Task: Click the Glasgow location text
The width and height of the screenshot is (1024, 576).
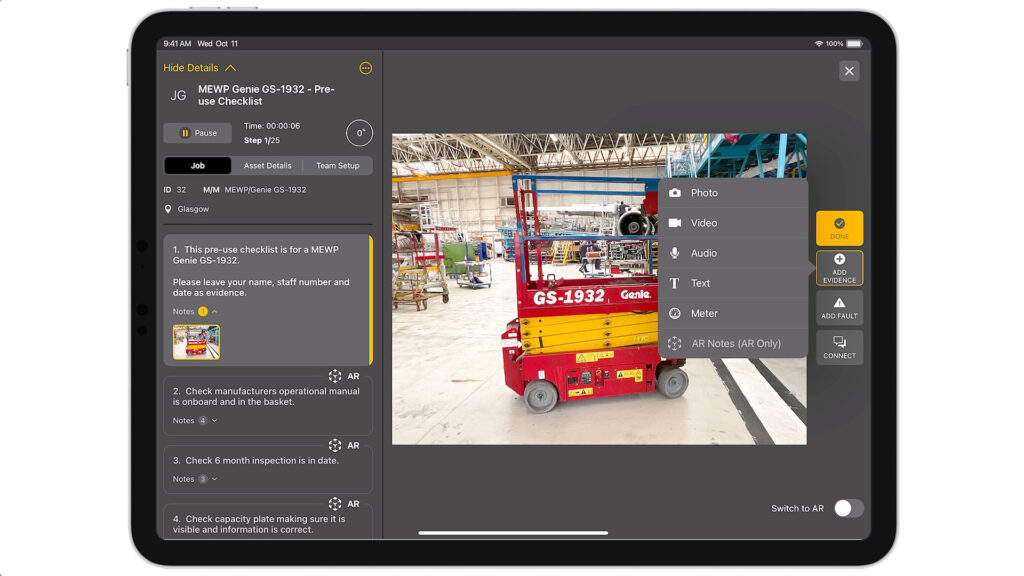Action: (193, 209)
